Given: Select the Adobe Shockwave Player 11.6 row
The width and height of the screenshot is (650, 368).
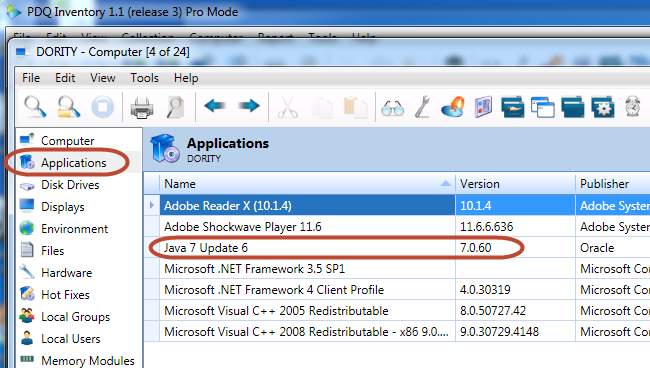Looking at the screenshot, I should (x=397, y=226).
